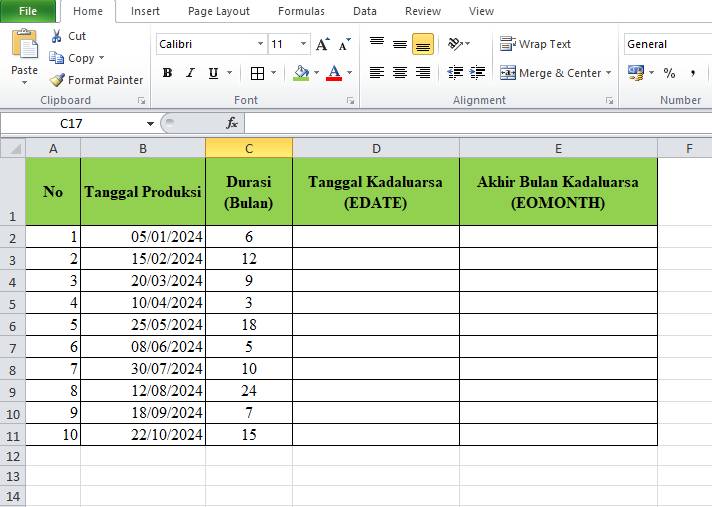Apply Comma Style

[x=692, y=73]
